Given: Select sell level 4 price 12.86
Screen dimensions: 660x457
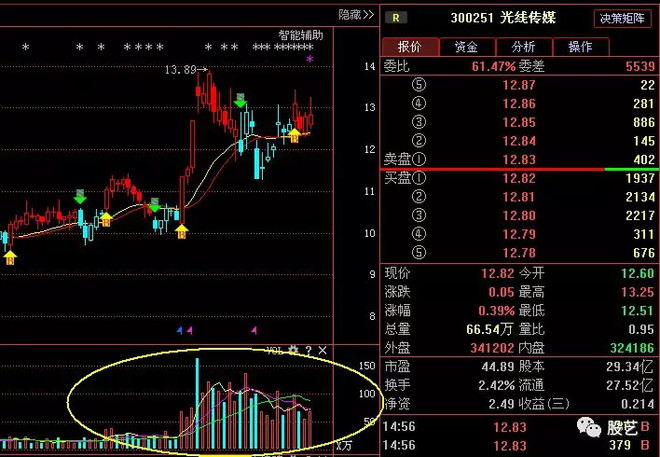Looking at the screenshot, I should coord(519,104).
